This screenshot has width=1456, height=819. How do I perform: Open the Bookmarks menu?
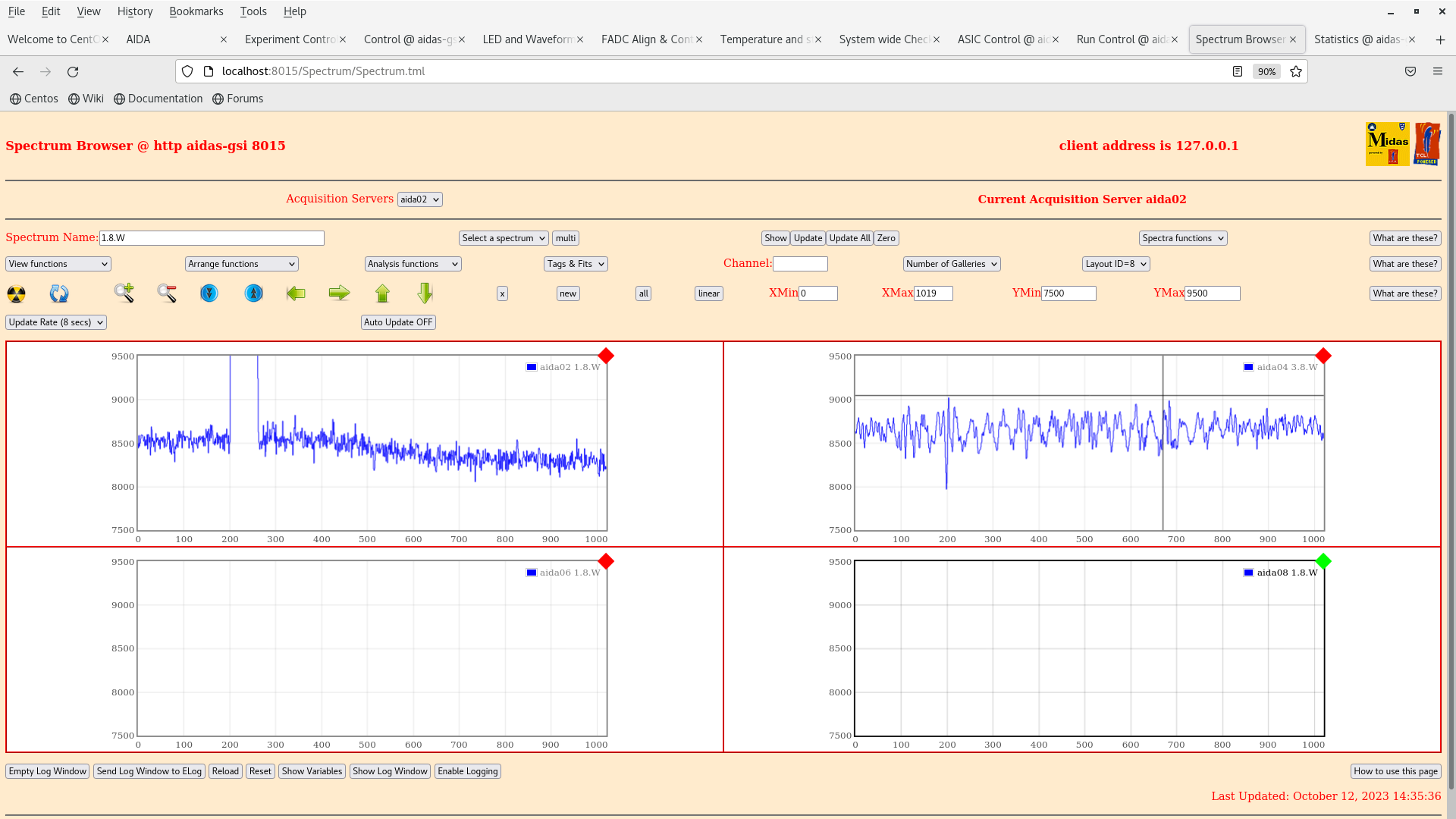coord(196,11)
